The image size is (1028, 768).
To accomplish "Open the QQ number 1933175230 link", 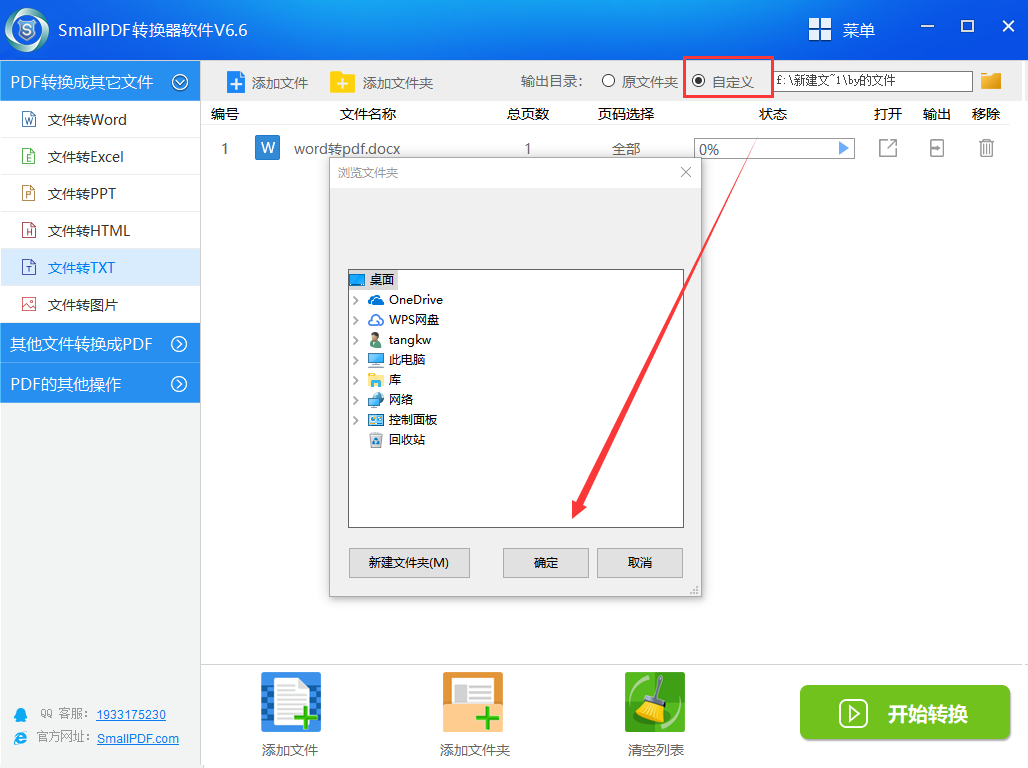I will coord(131,714).
